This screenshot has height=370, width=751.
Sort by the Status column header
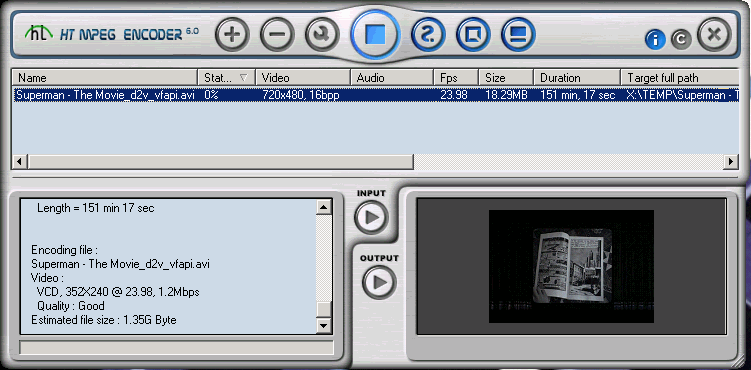pyautogui.click(x=227, y=78)
